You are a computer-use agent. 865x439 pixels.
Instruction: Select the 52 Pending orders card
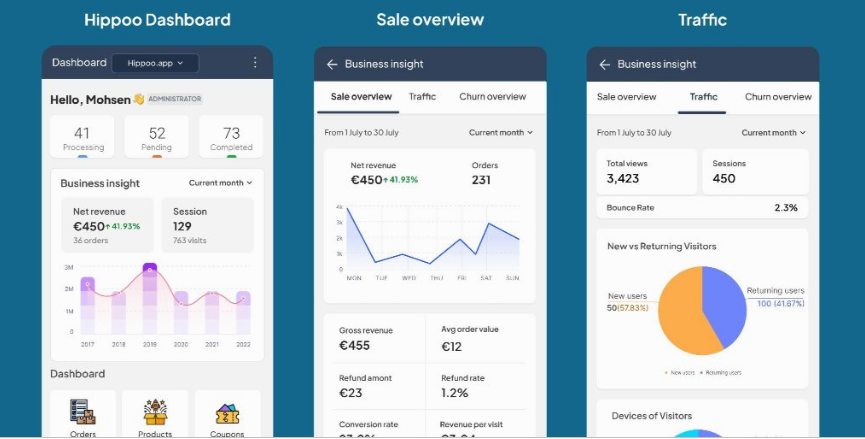tap(157, 136)
